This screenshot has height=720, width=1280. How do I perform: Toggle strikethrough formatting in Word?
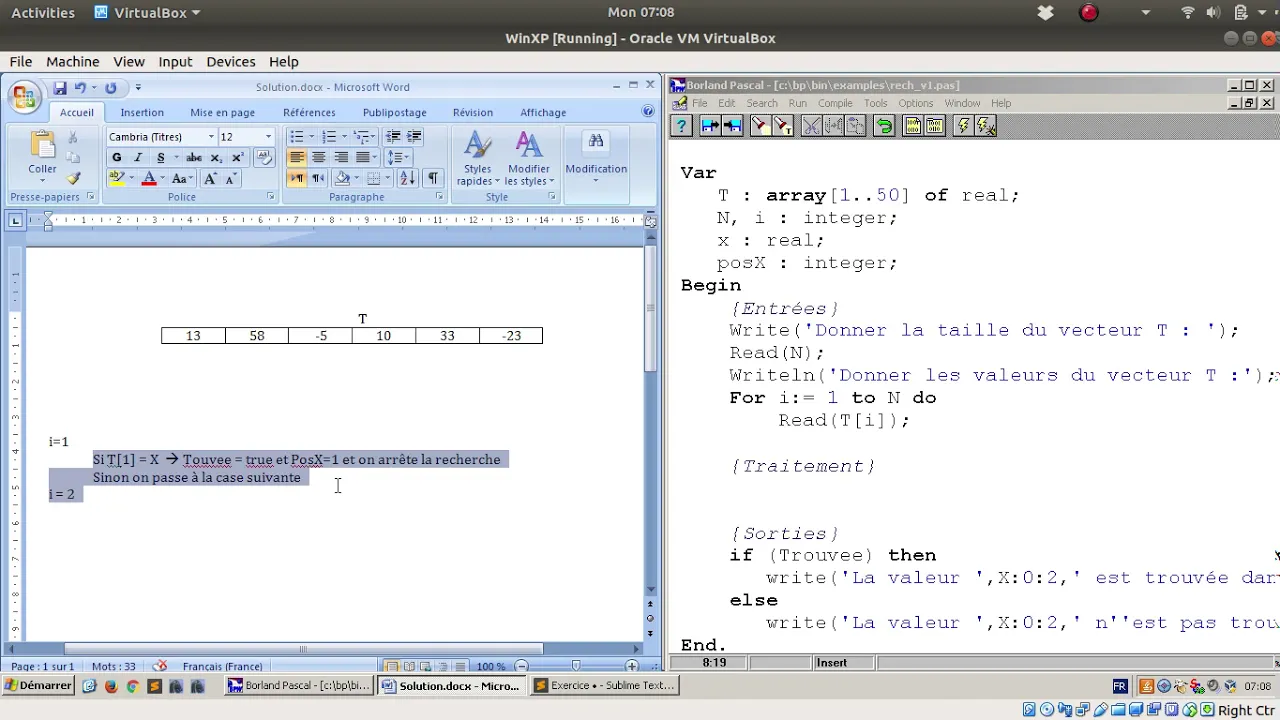click(x=194, y=158)
